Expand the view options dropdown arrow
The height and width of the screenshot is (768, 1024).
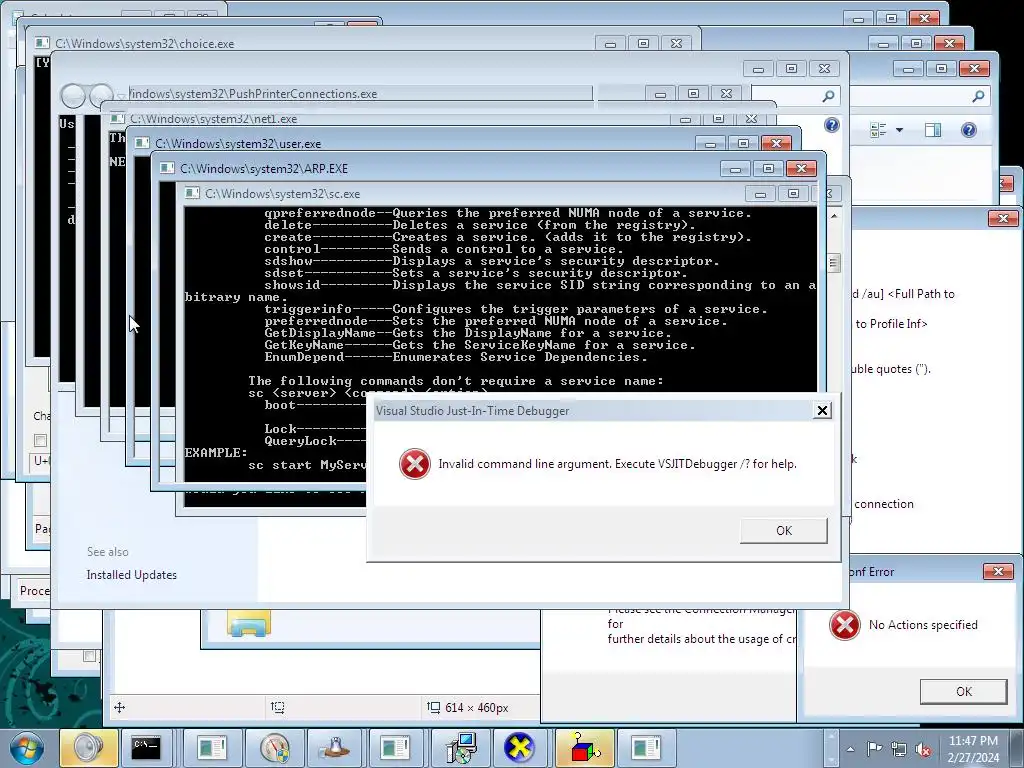point(899,130)
